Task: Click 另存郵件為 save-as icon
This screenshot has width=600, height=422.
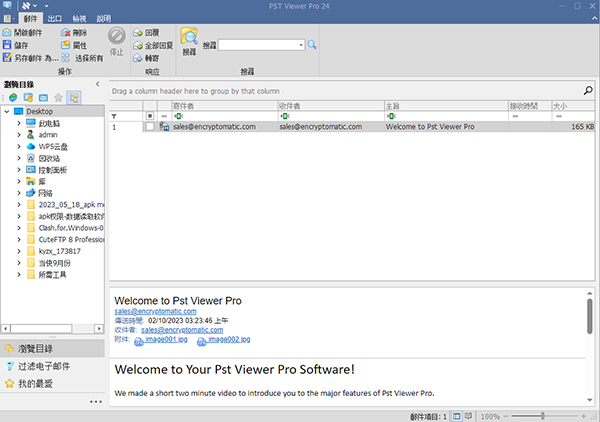Action: coord(7,58)
